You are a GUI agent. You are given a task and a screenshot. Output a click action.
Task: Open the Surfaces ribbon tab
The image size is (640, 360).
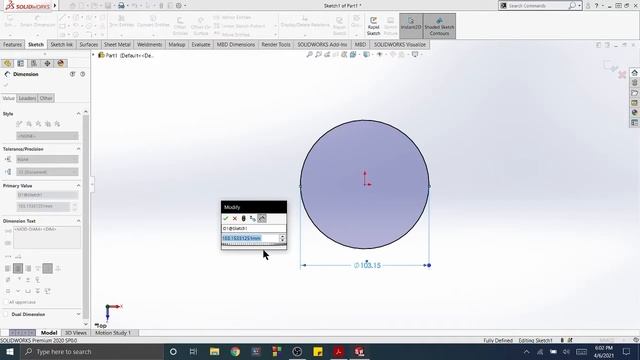(89, 44)
